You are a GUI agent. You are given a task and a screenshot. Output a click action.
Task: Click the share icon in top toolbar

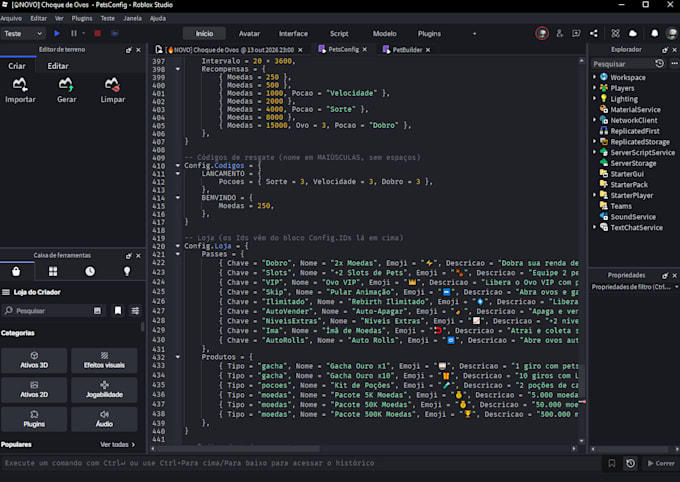coord(594,33)
